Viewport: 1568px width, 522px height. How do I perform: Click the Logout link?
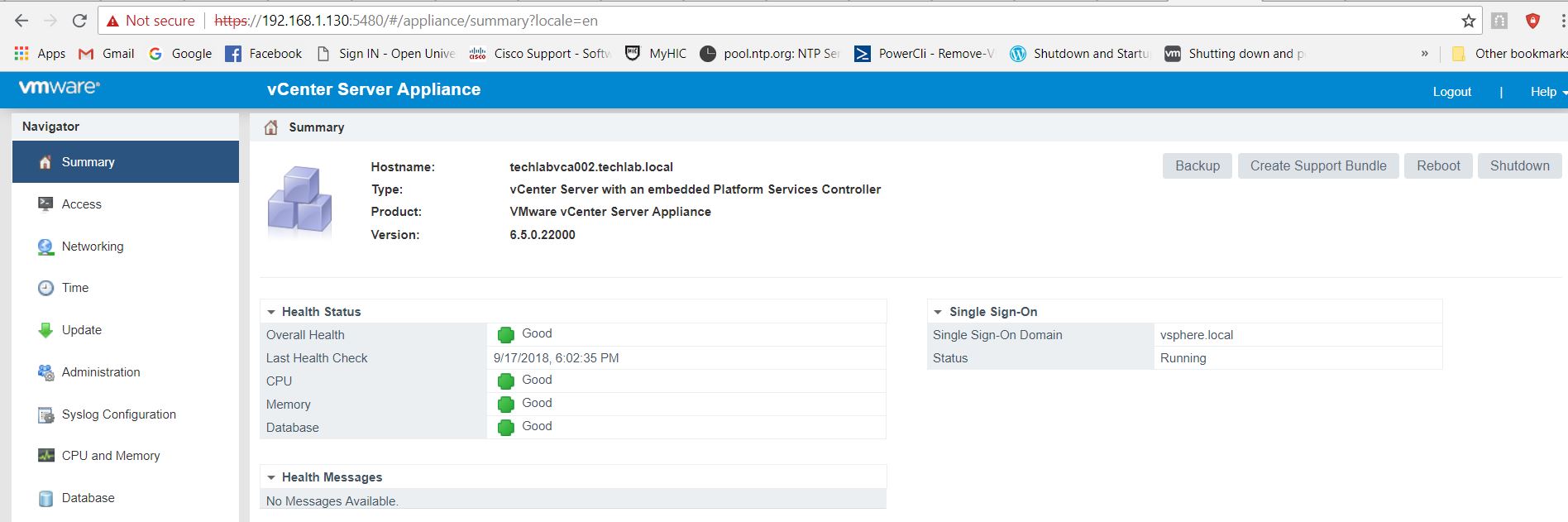tap(1451, 92)
